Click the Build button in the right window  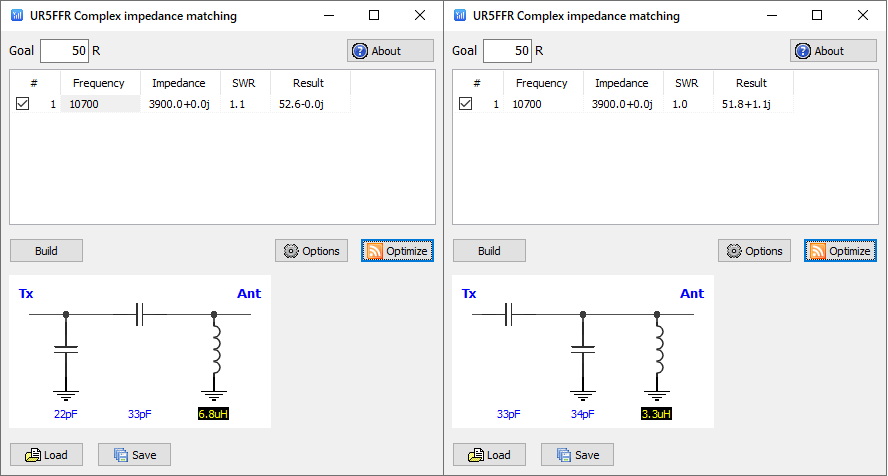(x=489, y=251)
